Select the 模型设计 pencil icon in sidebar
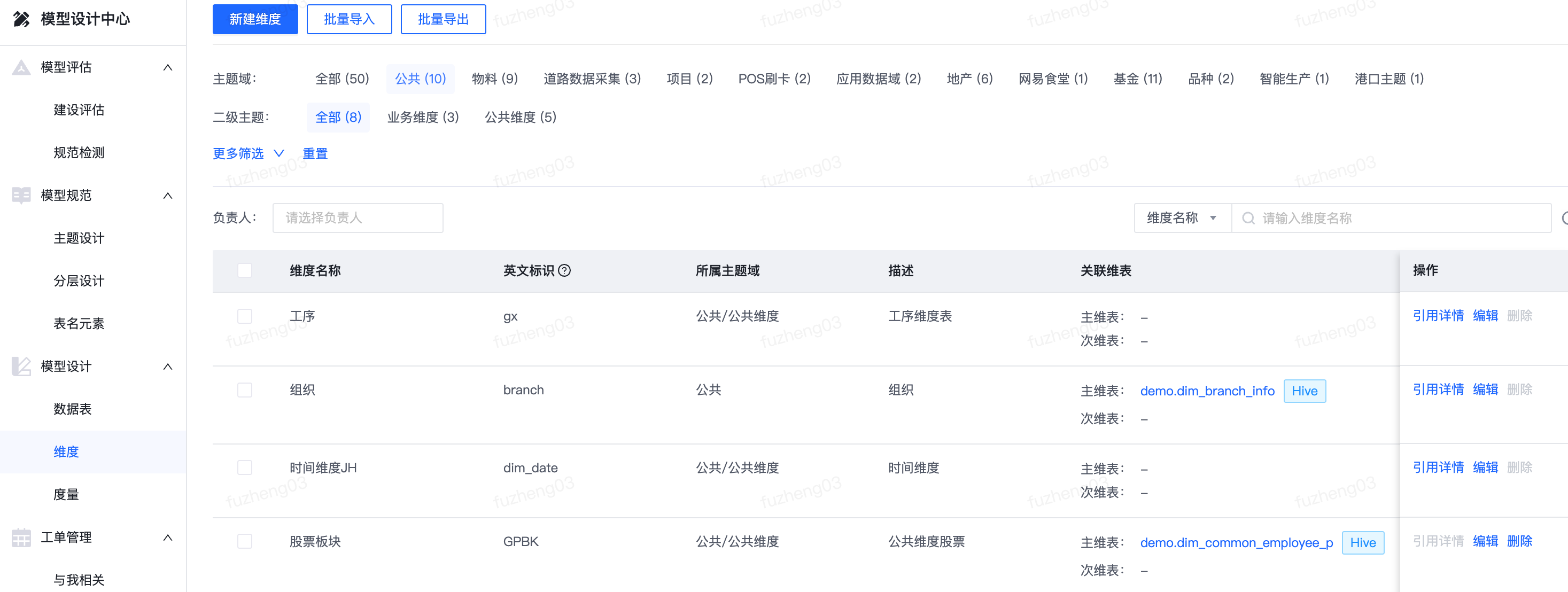Viewport: 1568px width, 592px height. pyautogui.click(x=21, y=367)
